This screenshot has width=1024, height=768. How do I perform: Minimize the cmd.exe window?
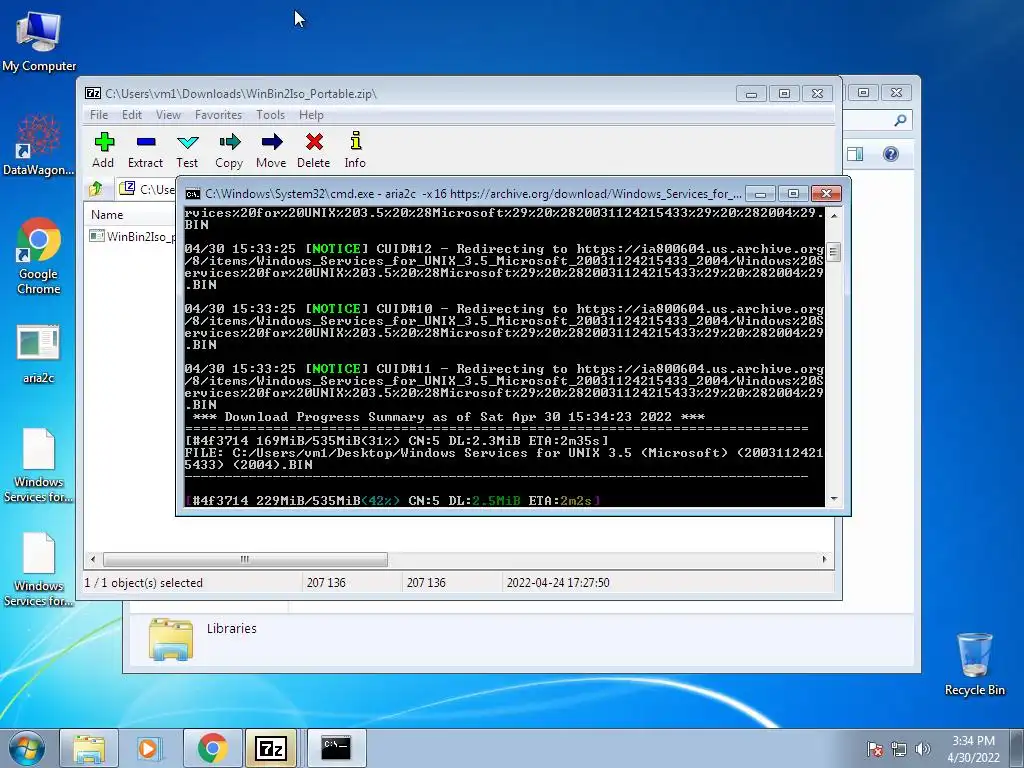pyautogui.click(x=760, y=194)
